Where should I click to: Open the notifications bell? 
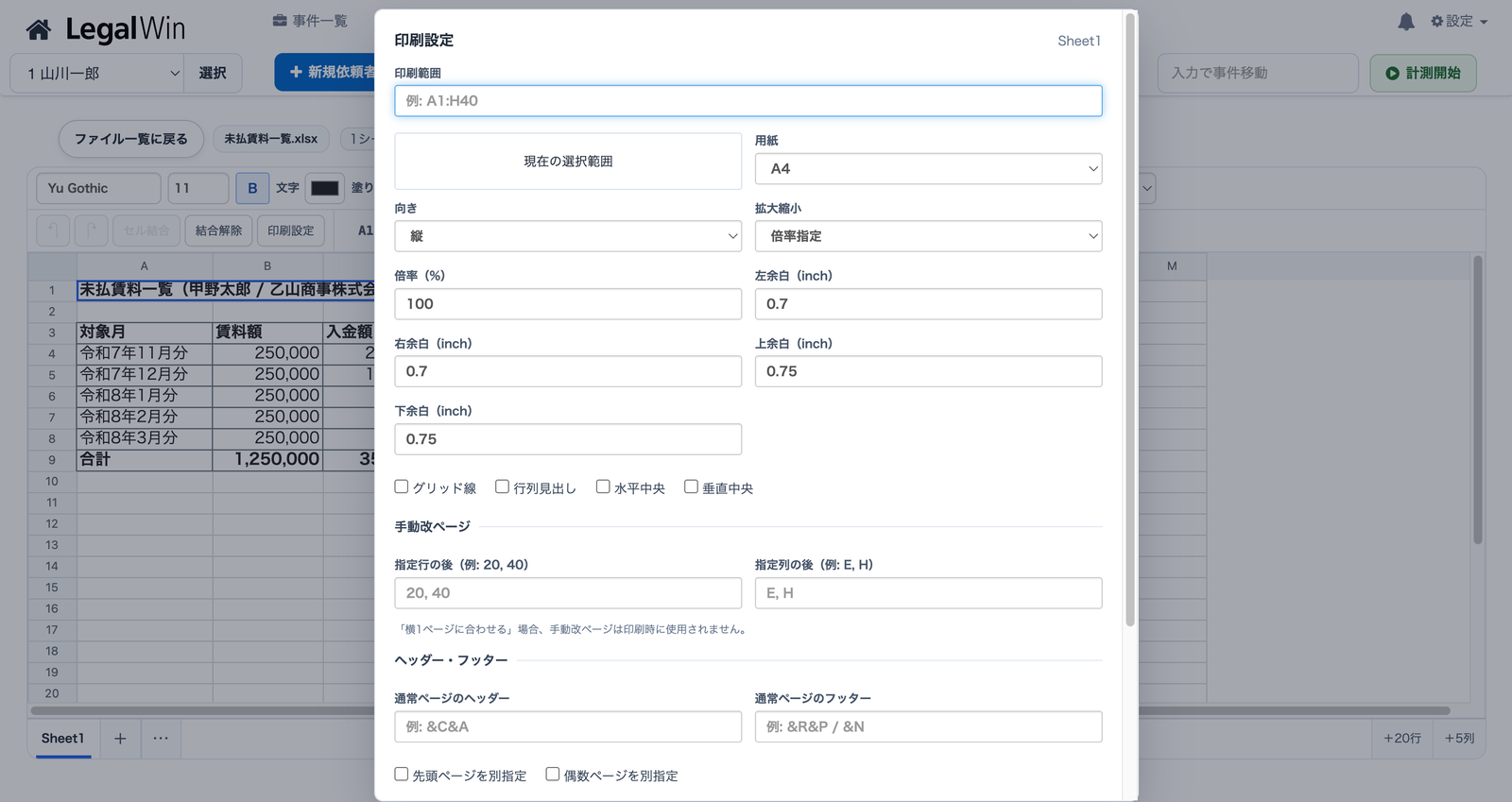point(1406,22)
